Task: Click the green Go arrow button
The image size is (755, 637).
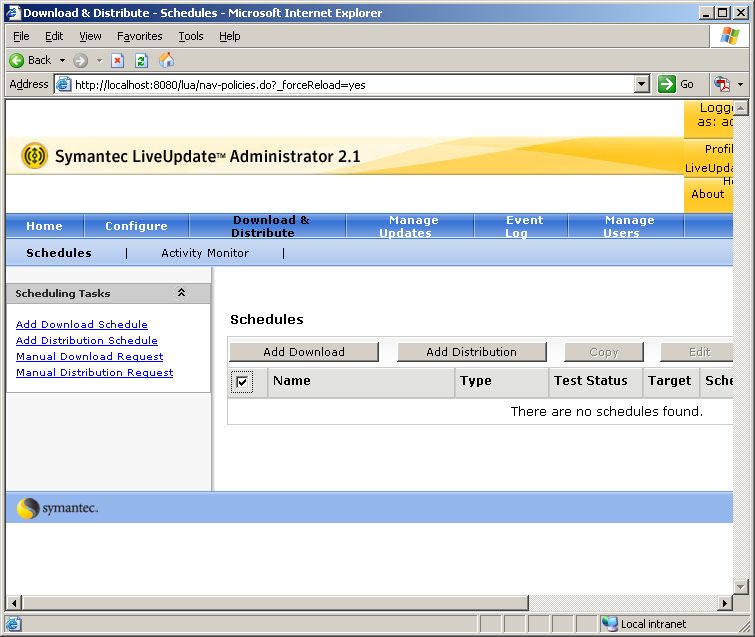Action: 667,84
